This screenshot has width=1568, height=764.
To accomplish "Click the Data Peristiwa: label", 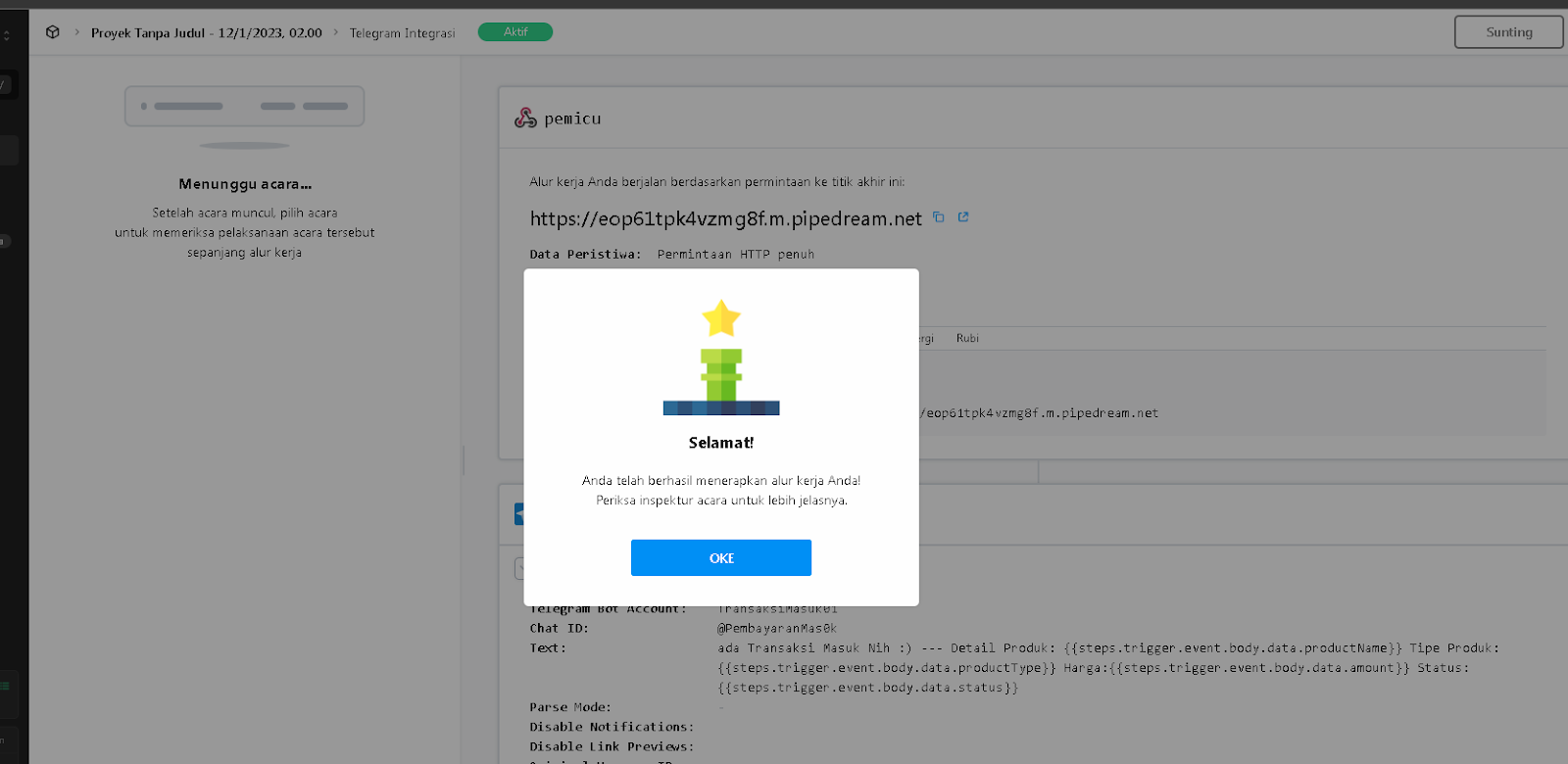I will click(586, 254).
